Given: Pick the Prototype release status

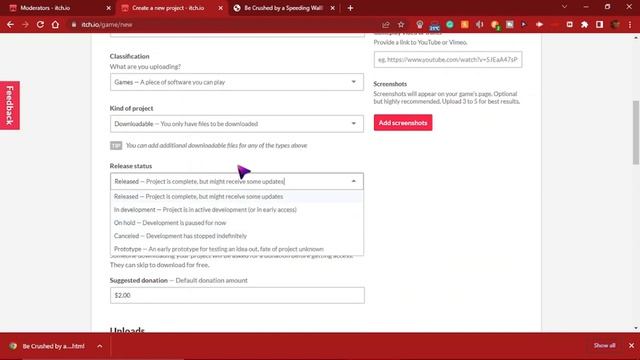Looking at the screenshot, I should click(237, 249).
